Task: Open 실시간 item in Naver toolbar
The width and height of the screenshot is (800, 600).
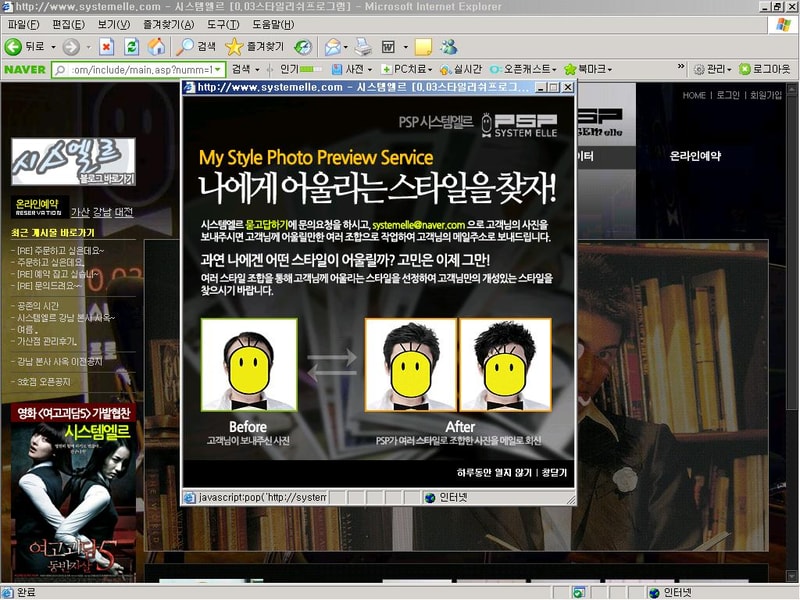Action: [x=461, y=69]
